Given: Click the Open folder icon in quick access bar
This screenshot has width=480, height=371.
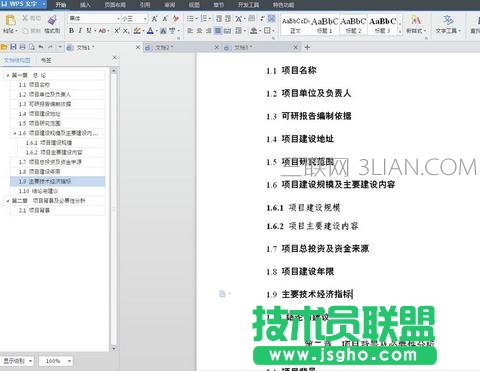Looking at the screenshot, I should click(x=4, y=47).
